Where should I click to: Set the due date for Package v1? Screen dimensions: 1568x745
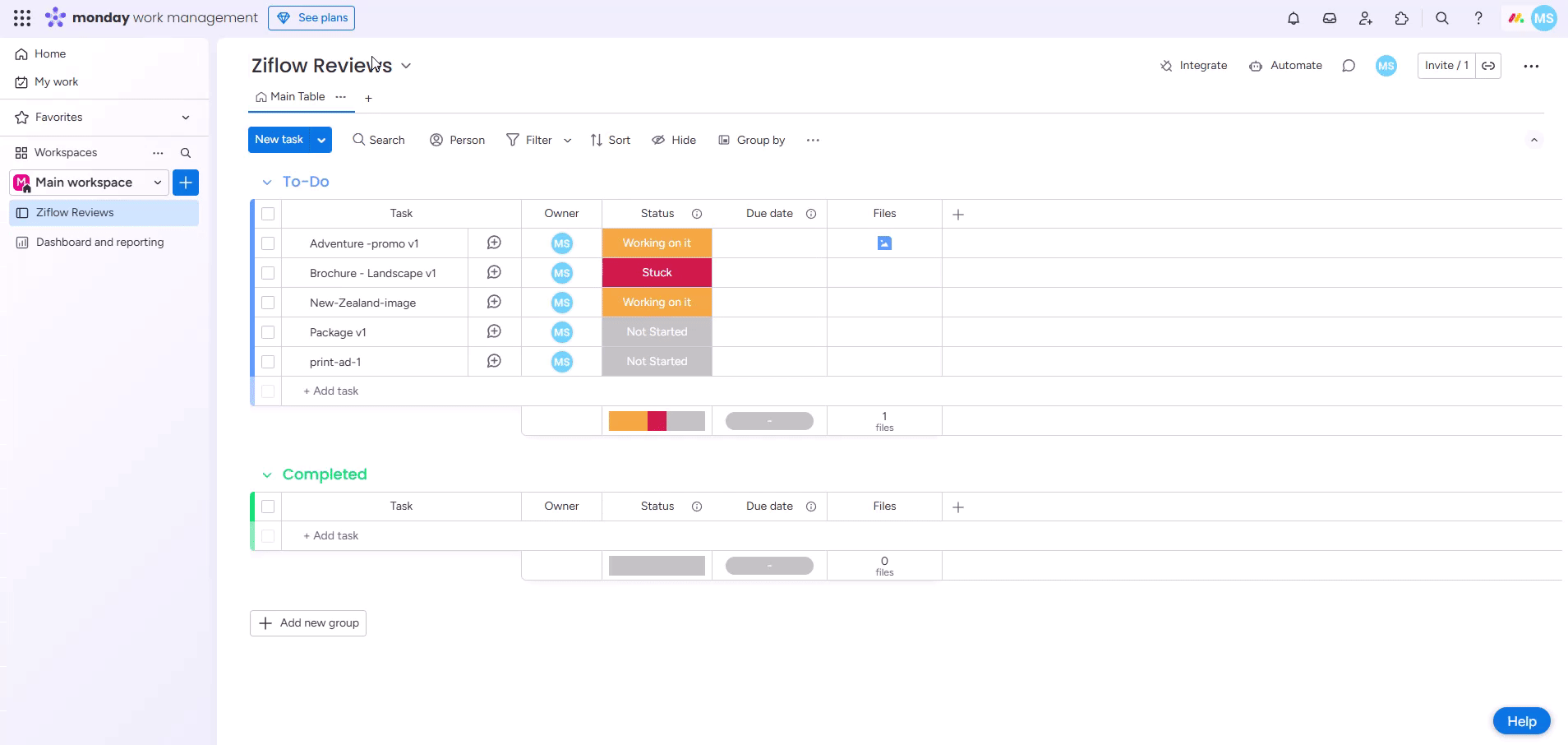click(769, 332)
